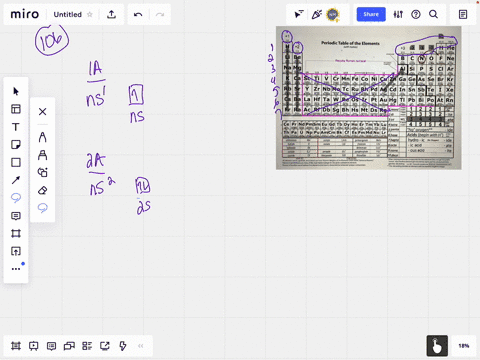Collapse the bottom toolbar chevrons
This screenshot has width=480, height=360.
tap(141, 346)
